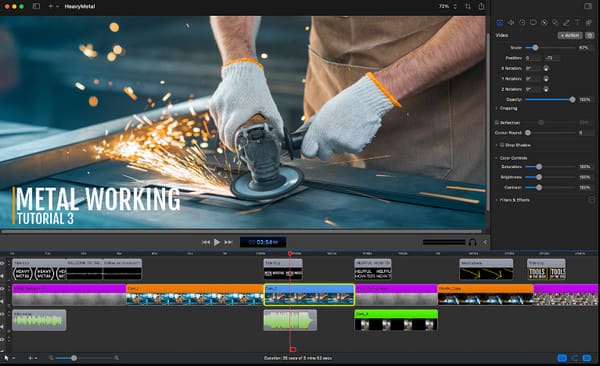This screenshot has height=366, width=600.
Task: Open the plus add menu in title bar
Action: click(53, 6)
